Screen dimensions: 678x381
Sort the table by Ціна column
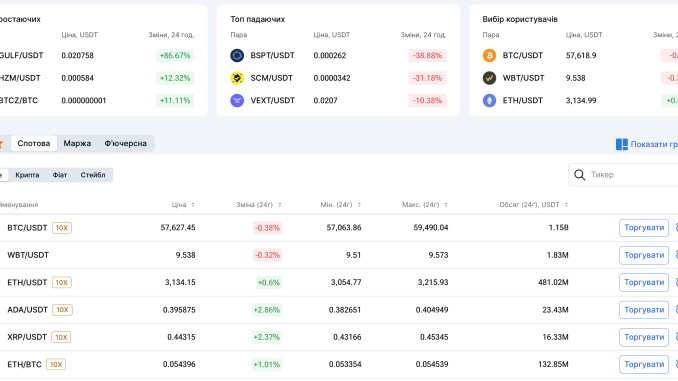point(183,205)
